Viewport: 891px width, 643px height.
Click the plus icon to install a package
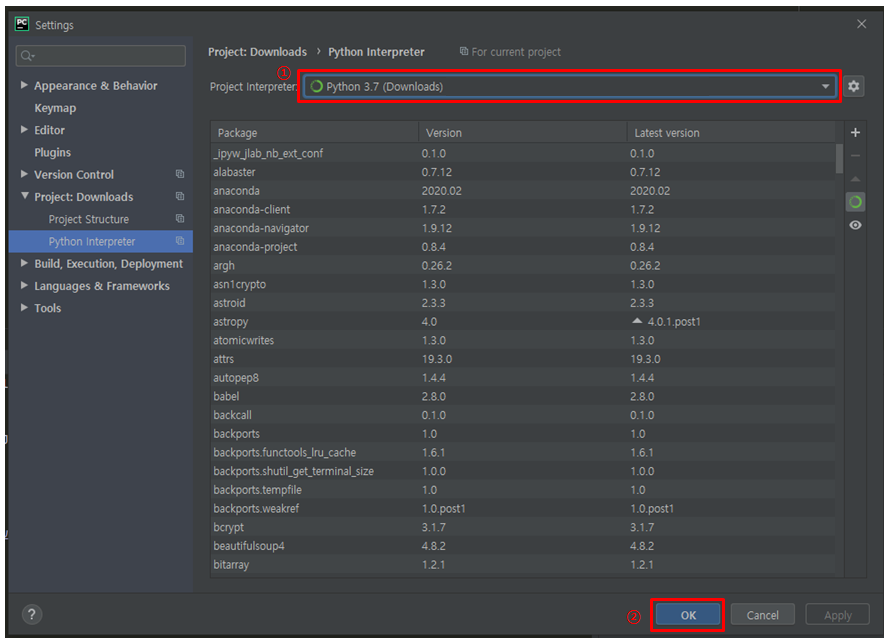[x=855, y=132]
